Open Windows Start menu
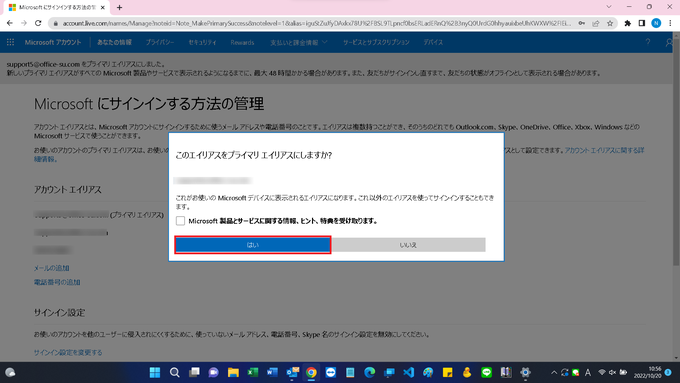 click(x=155, y=372)
